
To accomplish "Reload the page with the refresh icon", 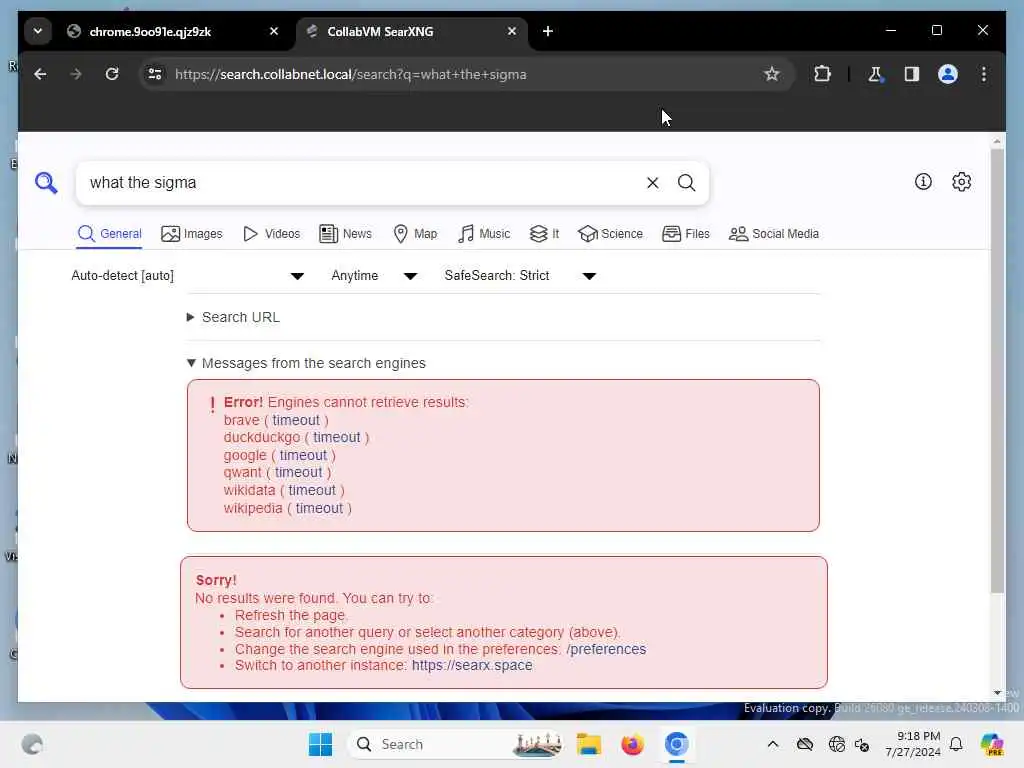I will click(x=112, y=74).
